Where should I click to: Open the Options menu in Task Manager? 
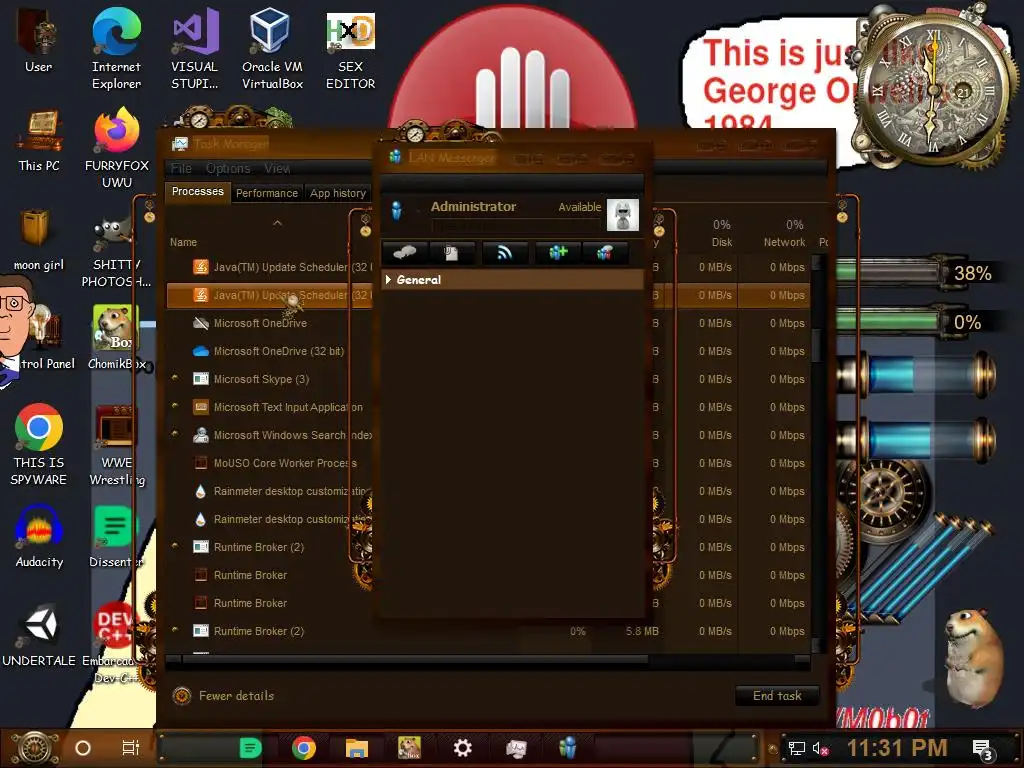[x=228, y=168]
